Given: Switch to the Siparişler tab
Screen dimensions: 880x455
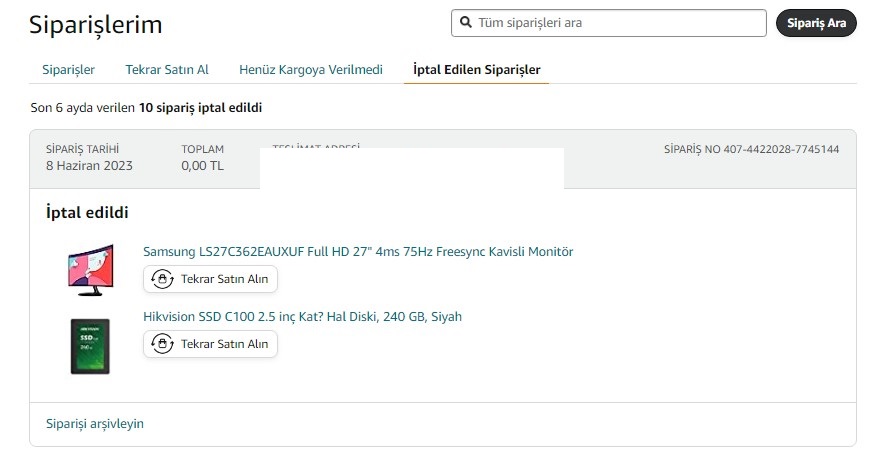Looking at the screenshot, I should [x=68, y=69].
